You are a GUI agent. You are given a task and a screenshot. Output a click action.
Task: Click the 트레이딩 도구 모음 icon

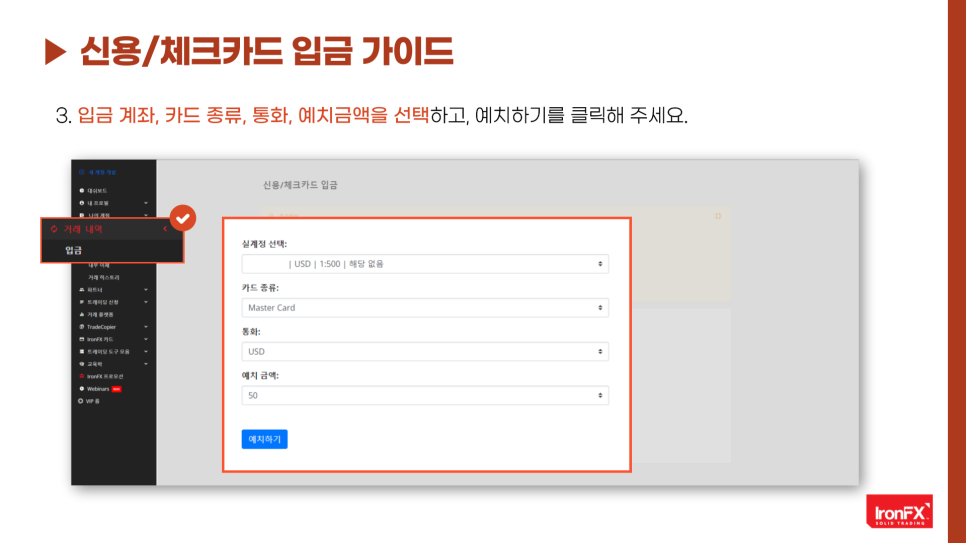pos(81,351)
